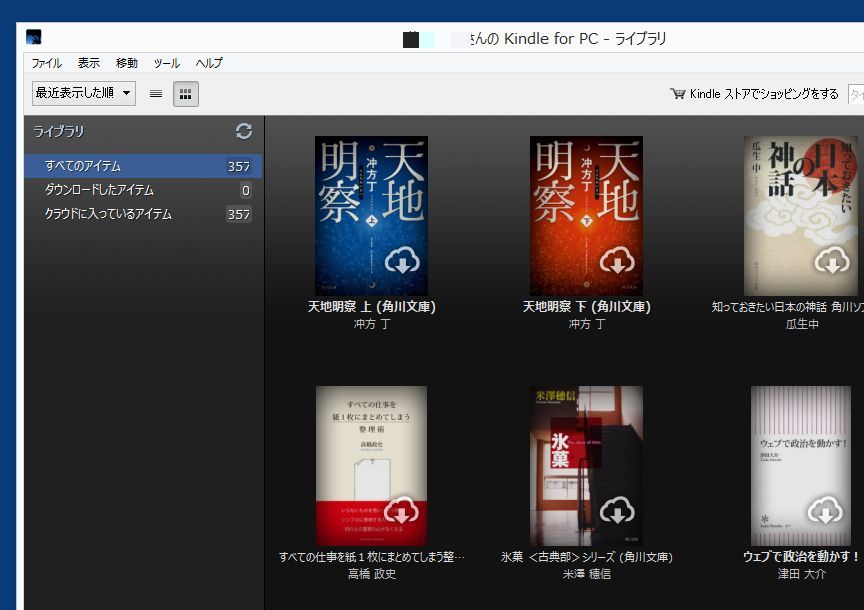Refresh the library with sync icon
Viewport: 864px width, 610px height.
point(244,131)
